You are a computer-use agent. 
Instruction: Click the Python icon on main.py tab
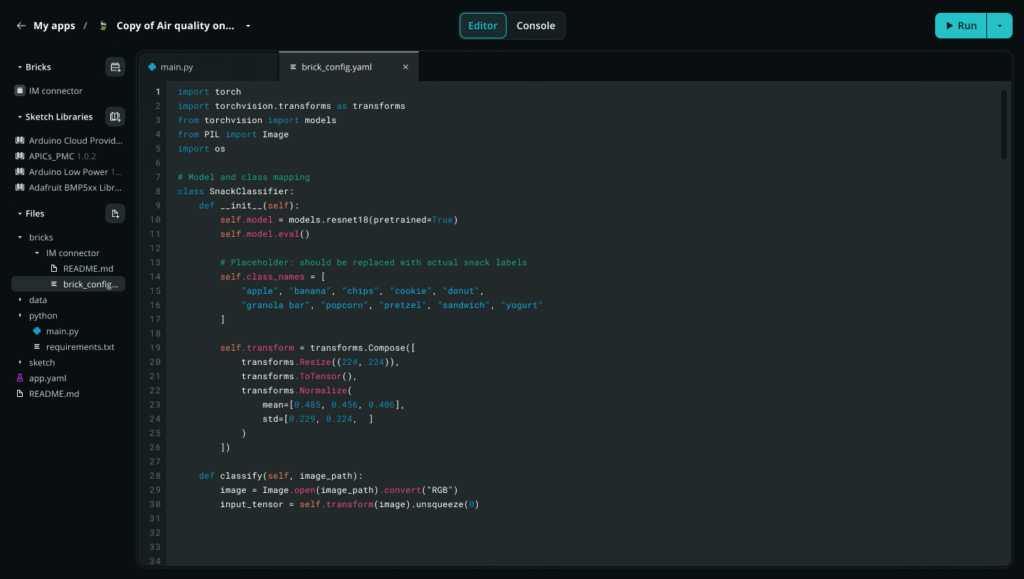[152, 67]
